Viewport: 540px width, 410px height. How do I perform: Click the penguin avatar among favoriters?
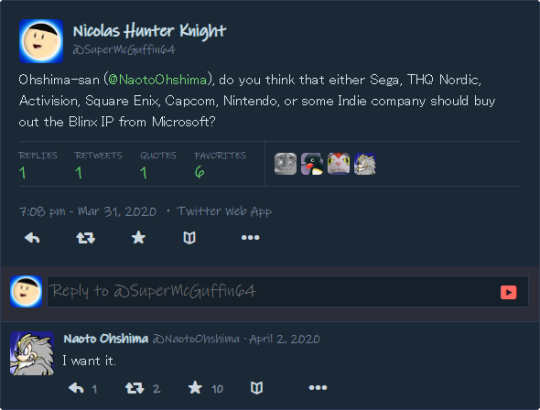[312, 164]
